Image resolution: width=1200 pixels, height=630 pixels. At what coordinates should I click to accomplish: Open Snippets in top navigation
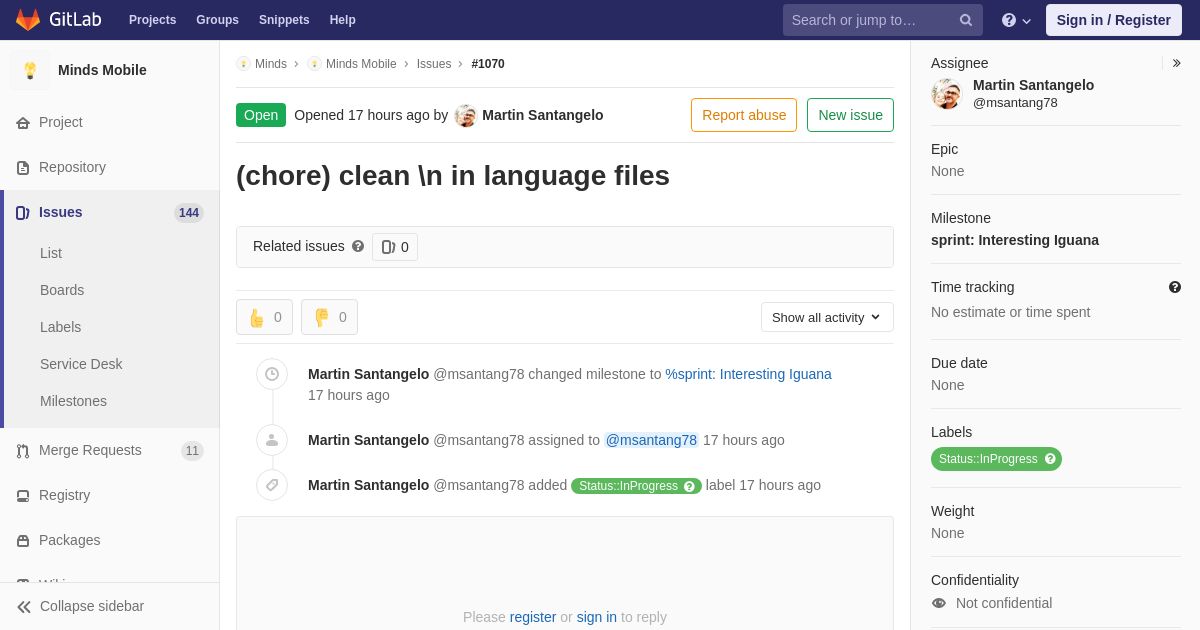(x=284, y=20)
